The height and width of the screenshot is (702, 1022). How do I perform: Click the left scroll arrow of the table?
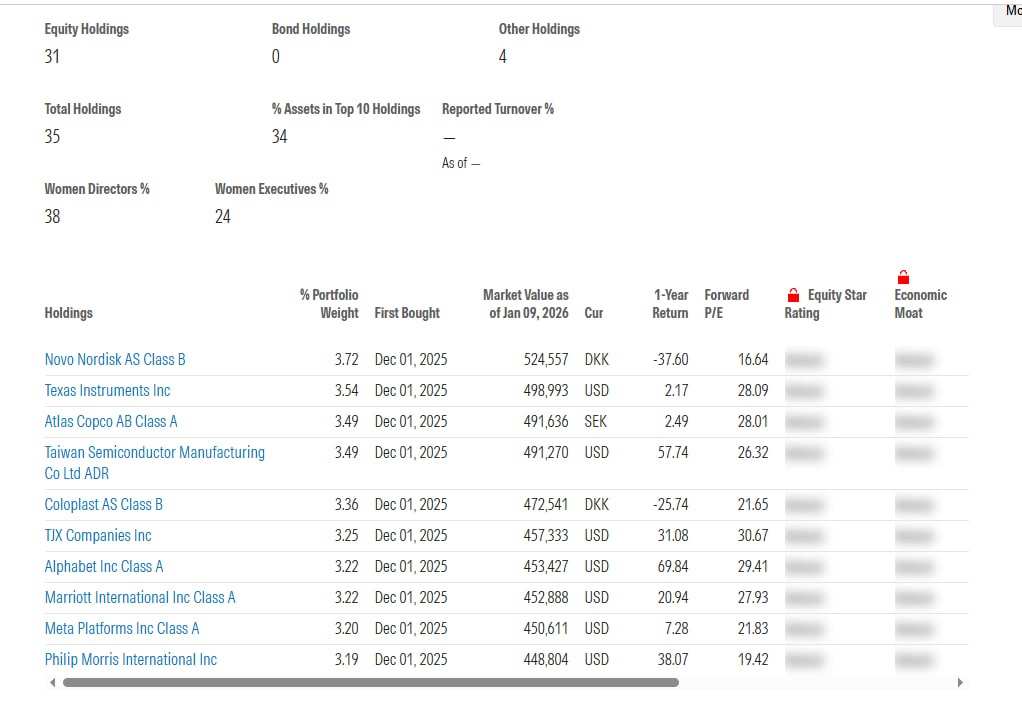[53, 682]
